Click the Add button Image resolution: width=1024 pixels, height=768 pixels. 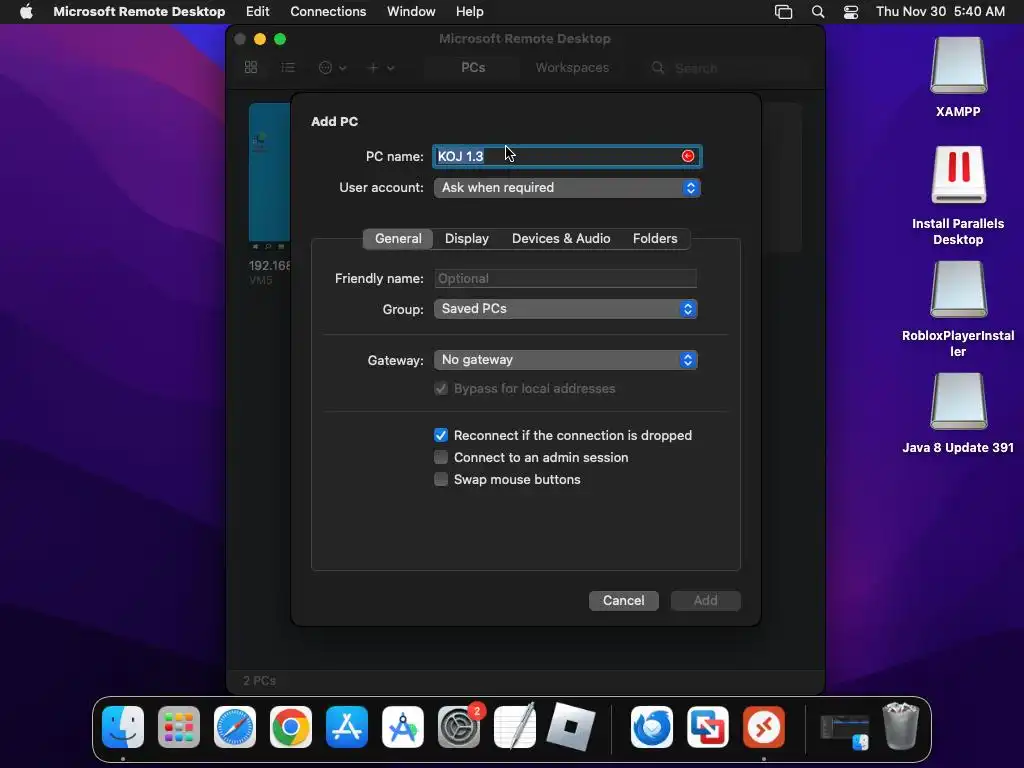[x=705, y=601]
